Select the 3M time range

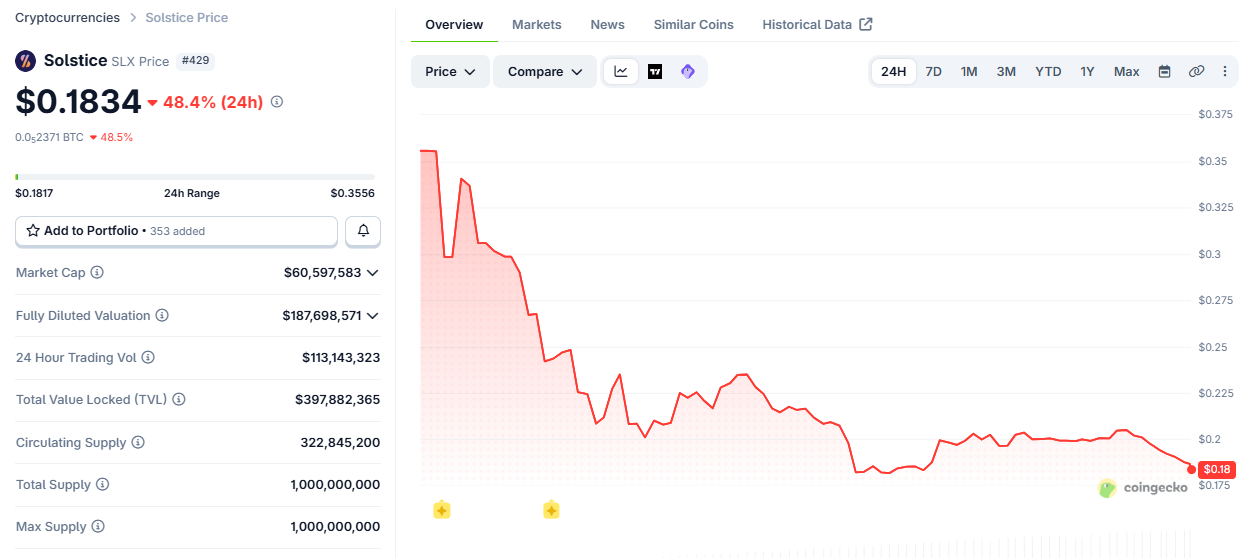click(1006, 71)
